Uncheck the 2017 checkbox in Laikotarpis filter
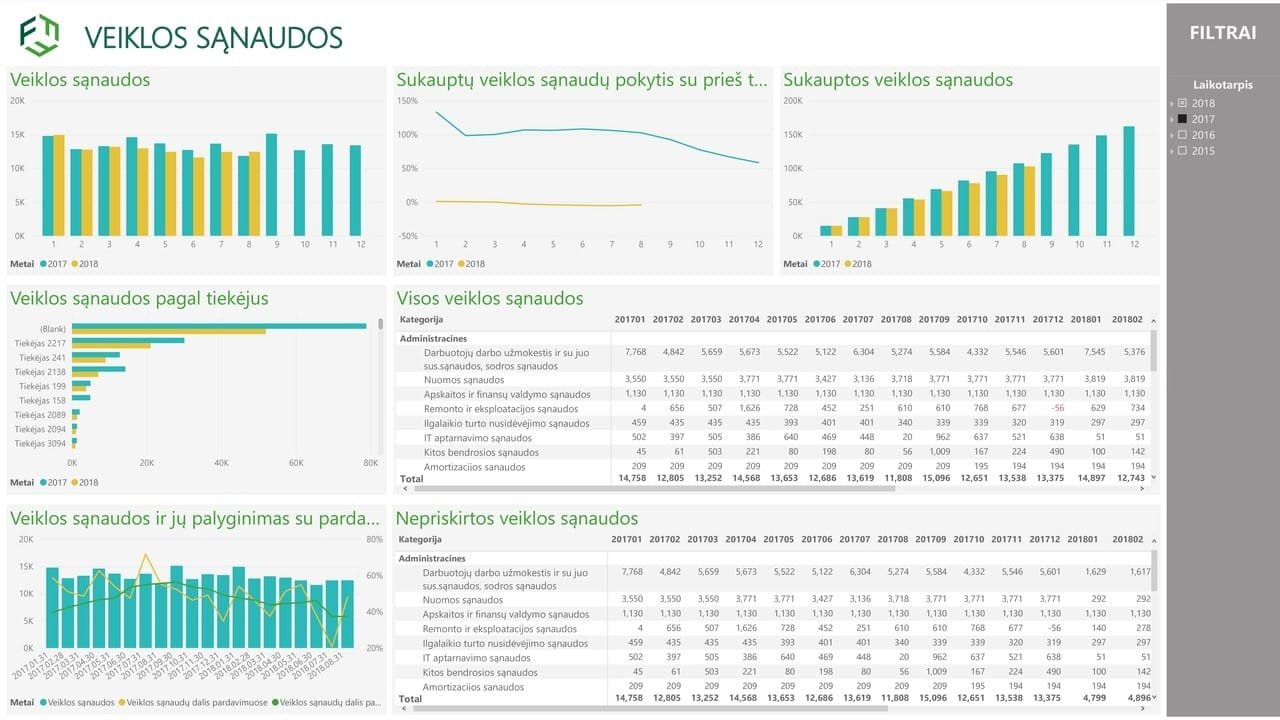This screenshot has width=1280, height=720. click(x=1183, y=119)
